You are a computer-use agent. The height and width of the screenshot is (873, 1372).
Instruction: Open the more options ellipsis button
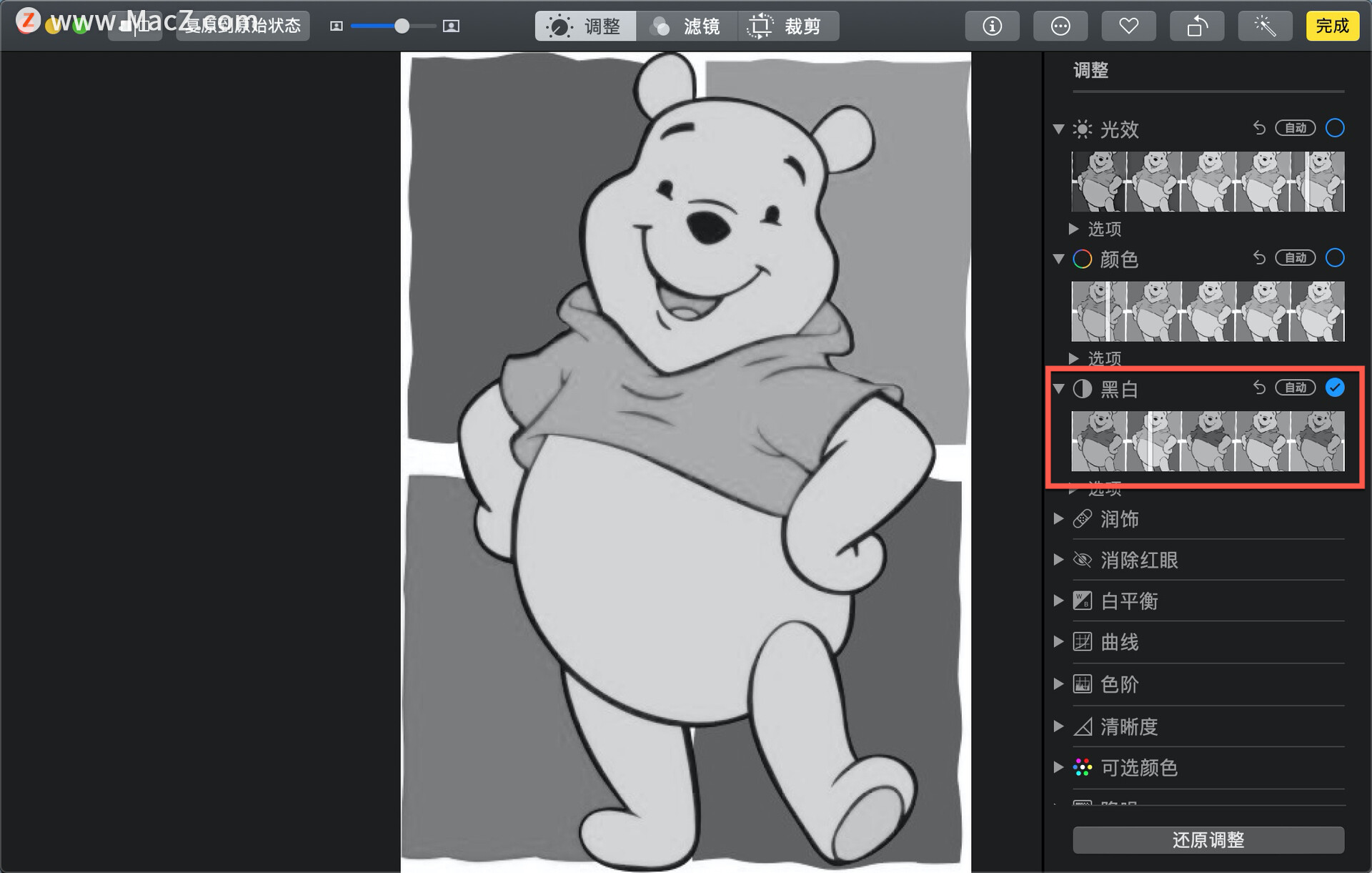[x=1060, y=26]
